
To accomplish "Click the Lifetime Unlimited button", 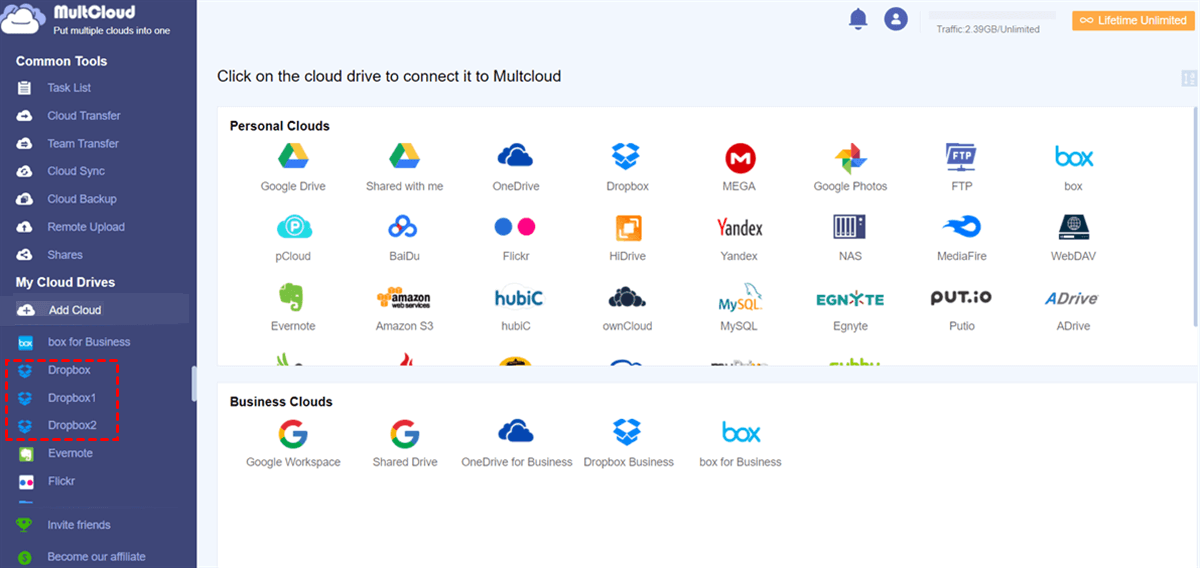I will (1133, 20).
